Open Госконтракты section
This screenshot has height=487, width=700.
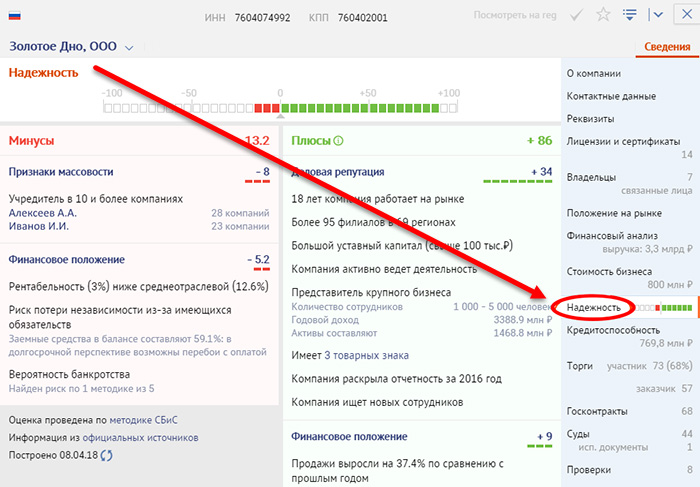(597, 411)
